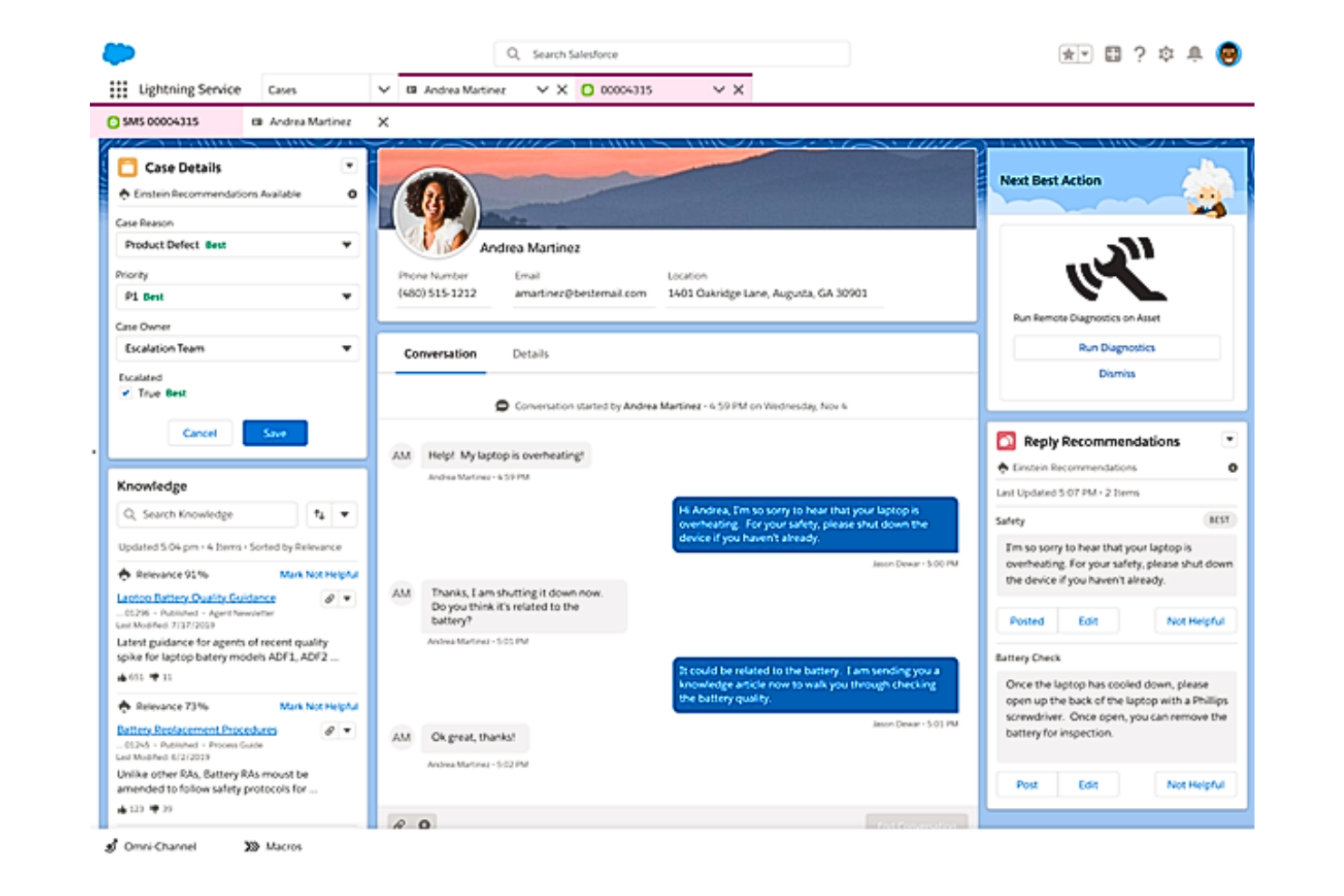Open Macros utility in bottom bar

click(273, 846)
